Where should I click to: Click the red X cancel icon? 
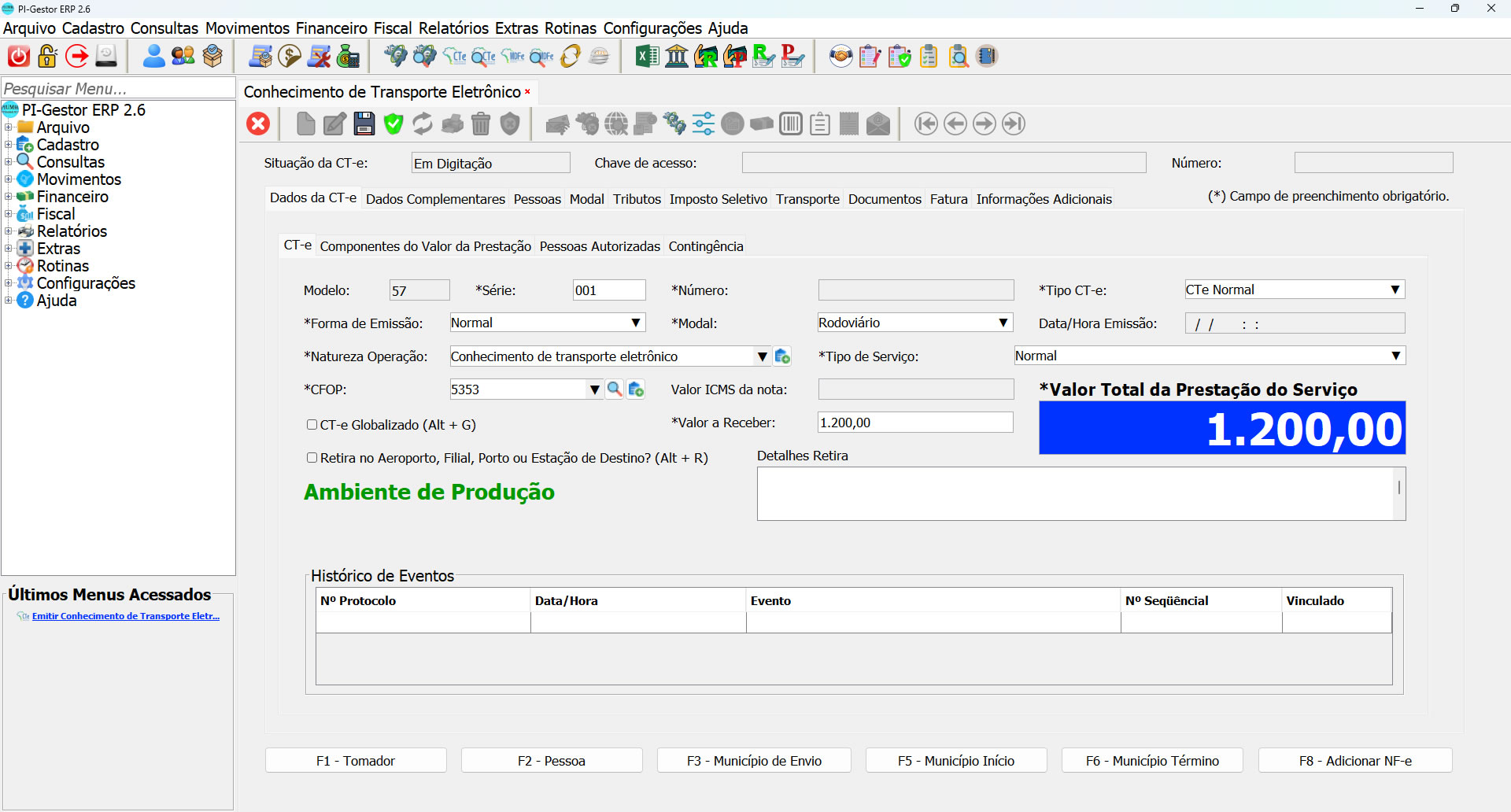(258, 124)
